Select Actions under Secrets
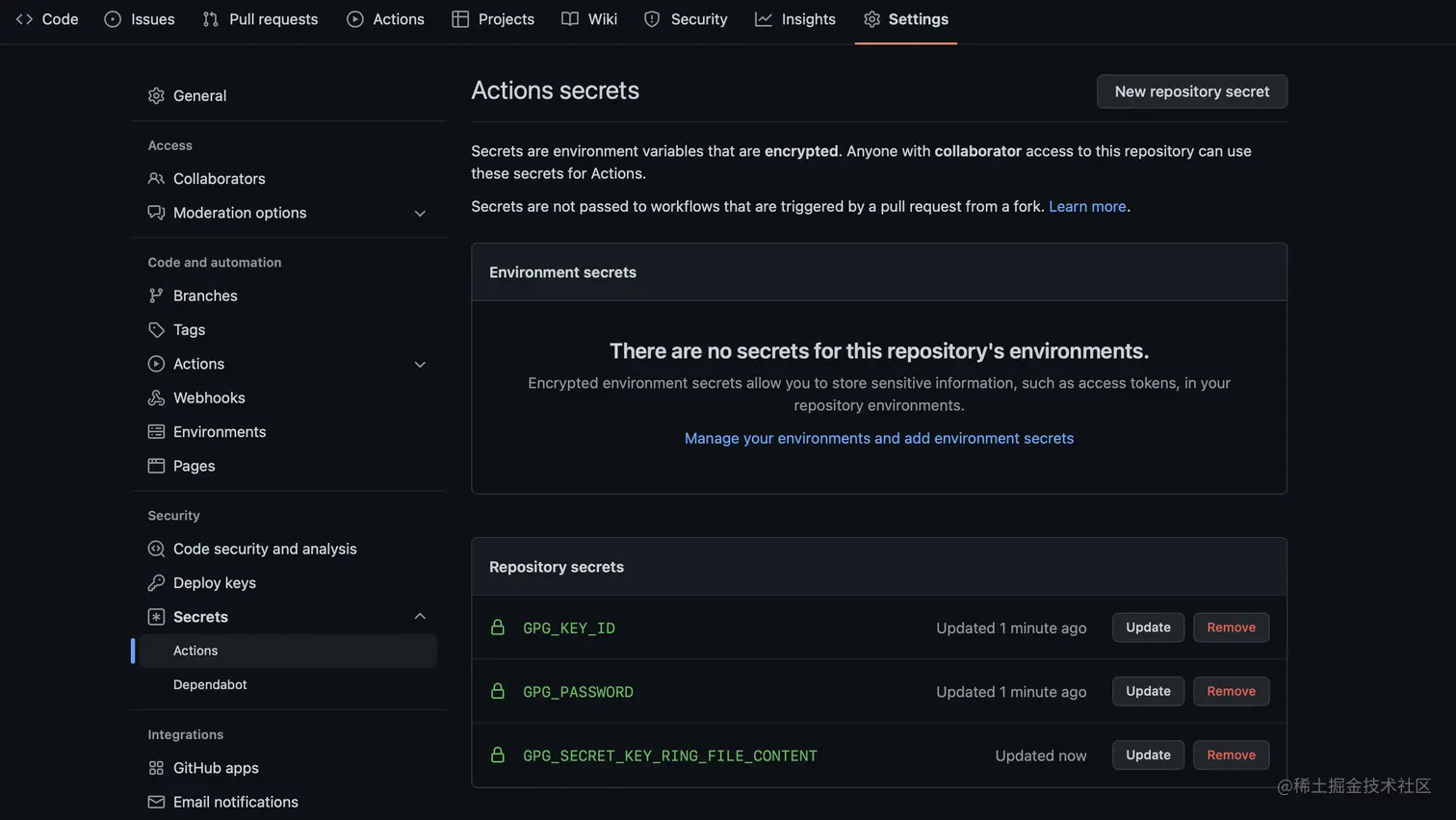The height and width of the screenshot is (820, 1456). click(288, 651)
